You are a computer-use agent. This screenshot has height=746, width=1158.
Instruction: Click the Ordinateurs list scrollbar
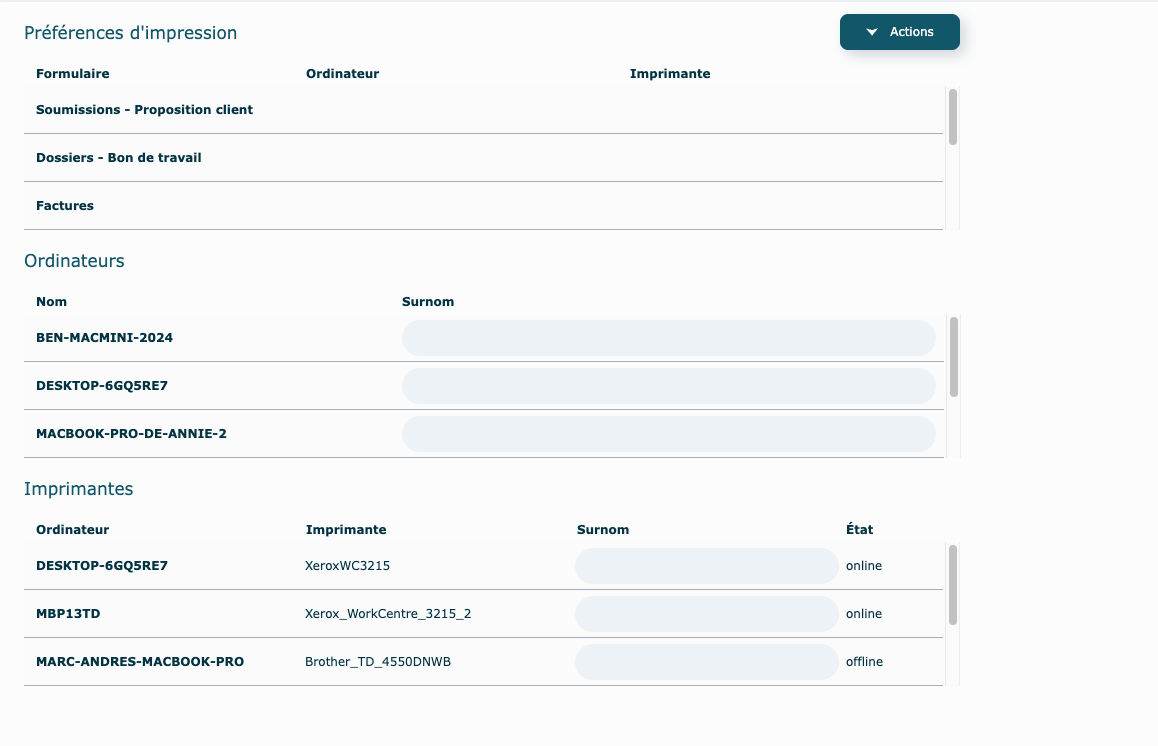click(x=953, y=357)
